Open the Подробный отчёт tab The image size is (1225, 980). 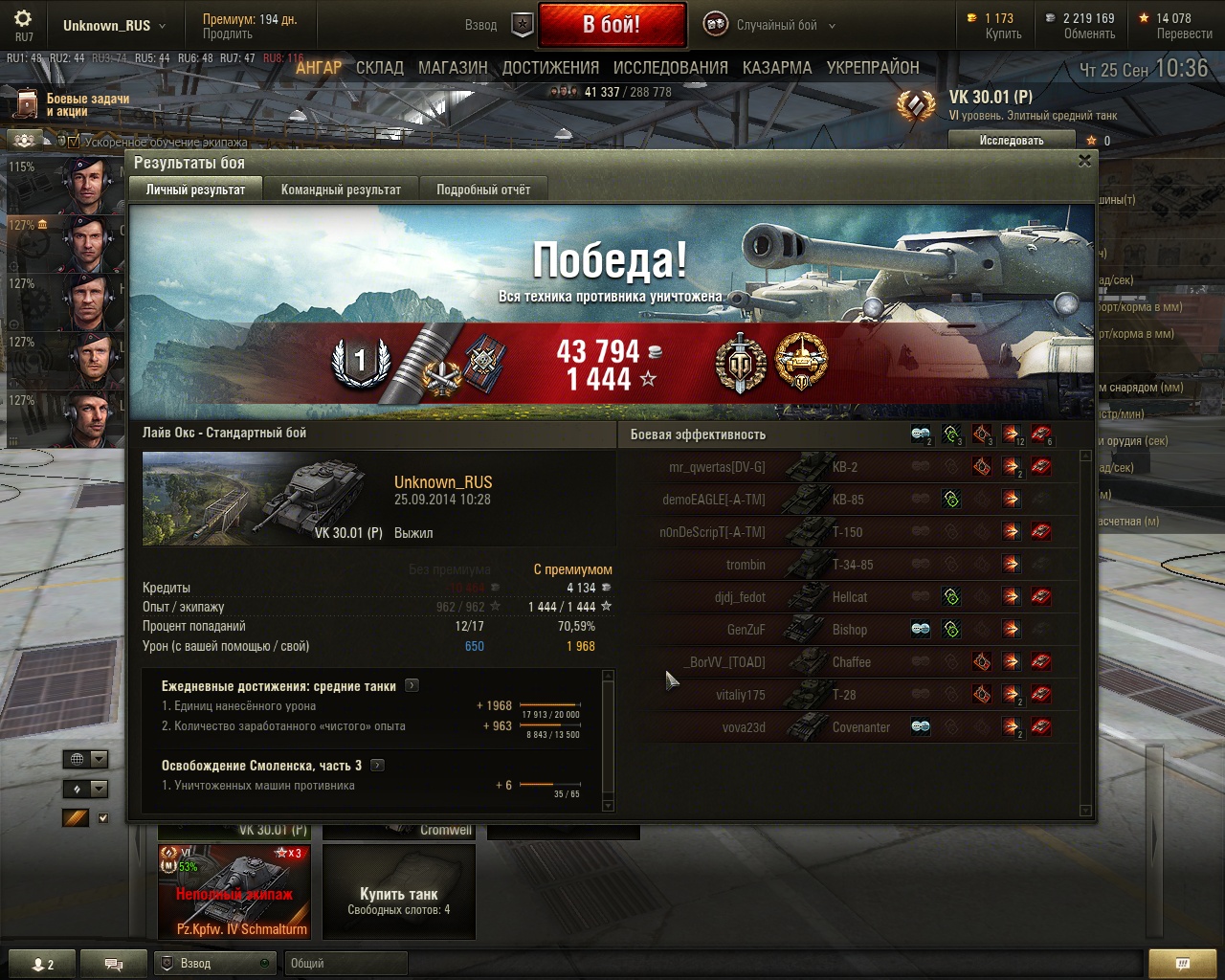coord(483,189)
